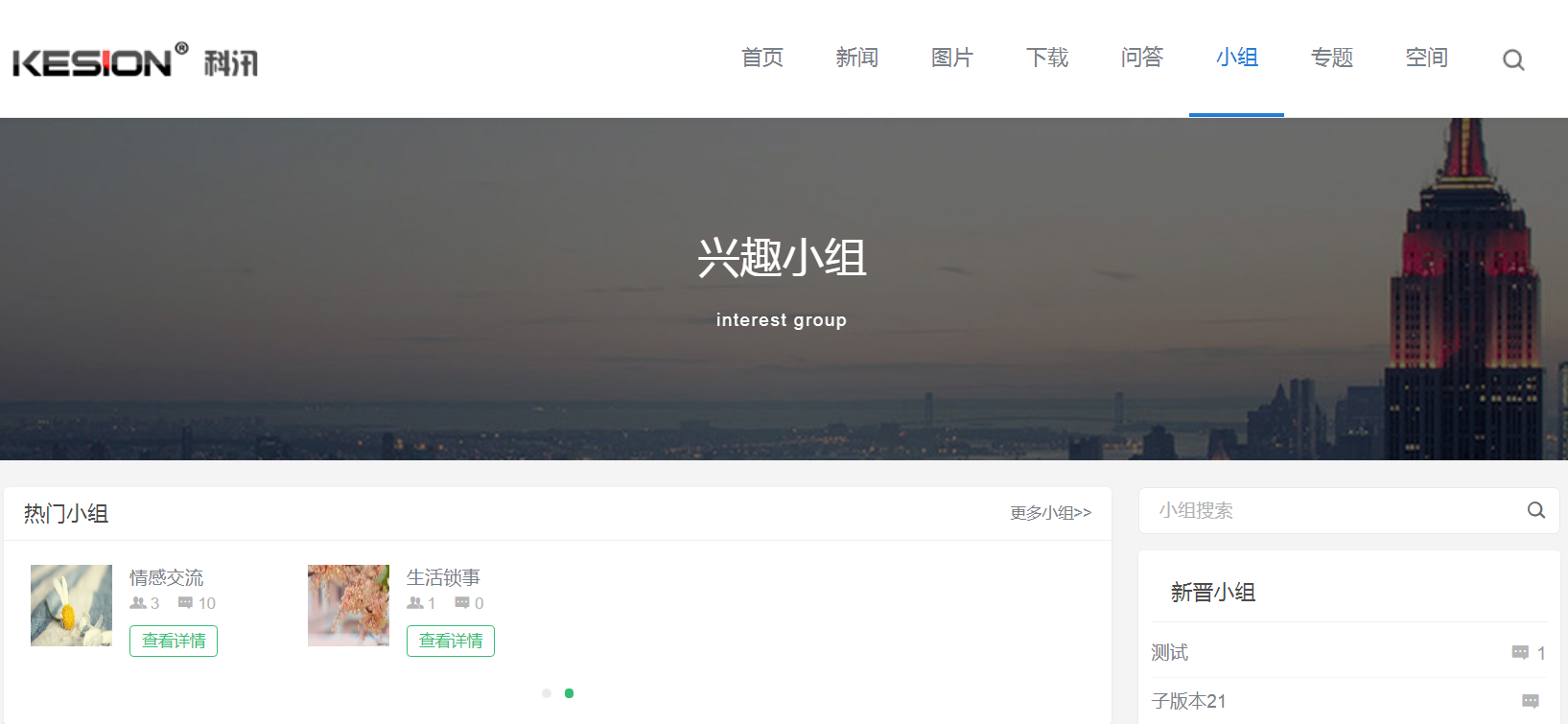Click the comment icon beside 子版本21
This screenshot has width=1568, height=724.
click(1531, 701)
